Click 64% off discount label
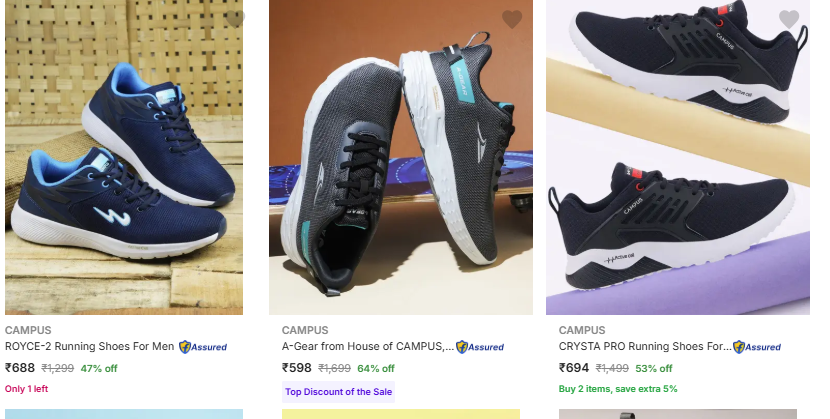Viewport: 830px width, 419px height. pyautogui.click(x=376, y=368)
